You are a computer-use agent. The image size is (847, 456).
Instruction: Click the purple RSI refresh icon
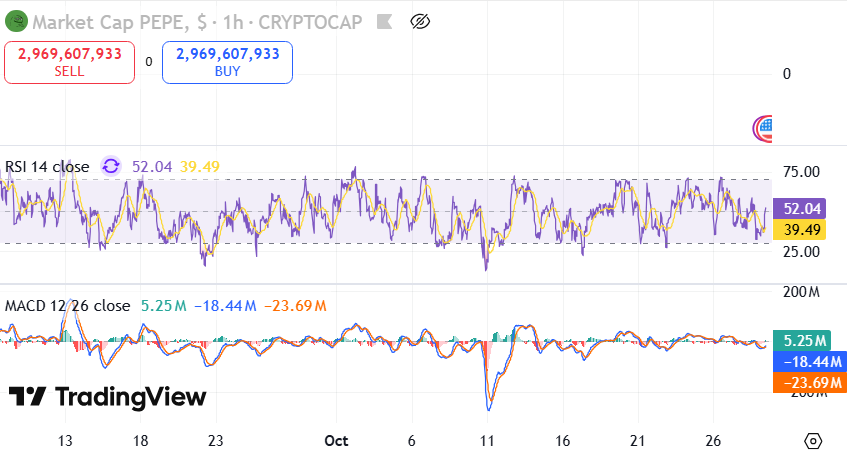pos(111,167)
